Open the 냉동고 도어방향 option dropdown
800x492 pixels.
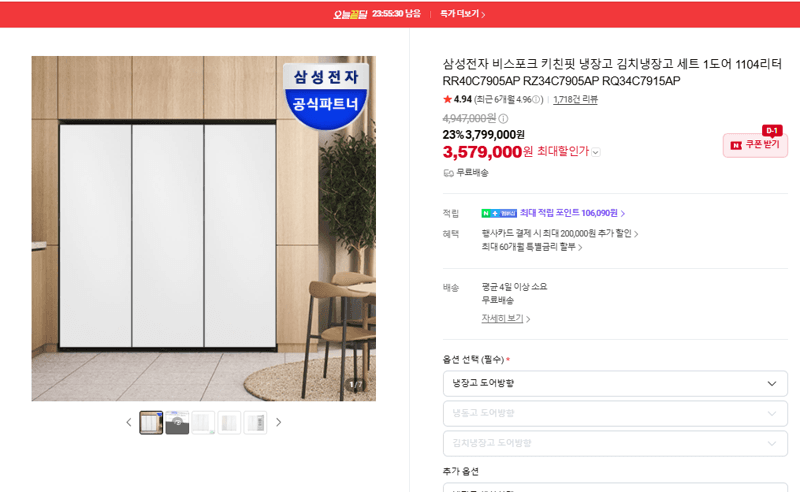(615, 413)
